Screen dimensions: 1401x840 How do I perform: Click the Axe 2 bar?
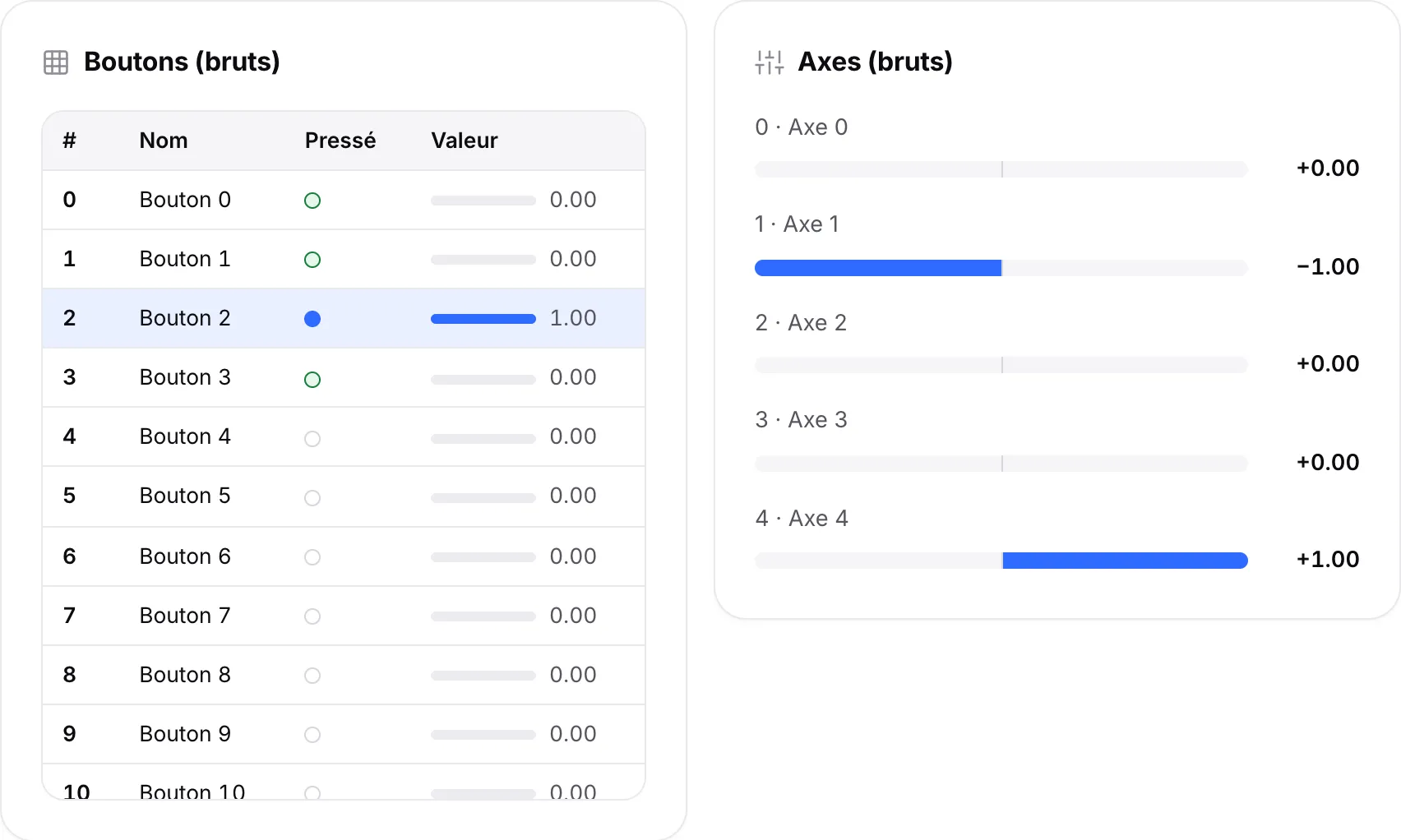click(x=1001, y=365)
